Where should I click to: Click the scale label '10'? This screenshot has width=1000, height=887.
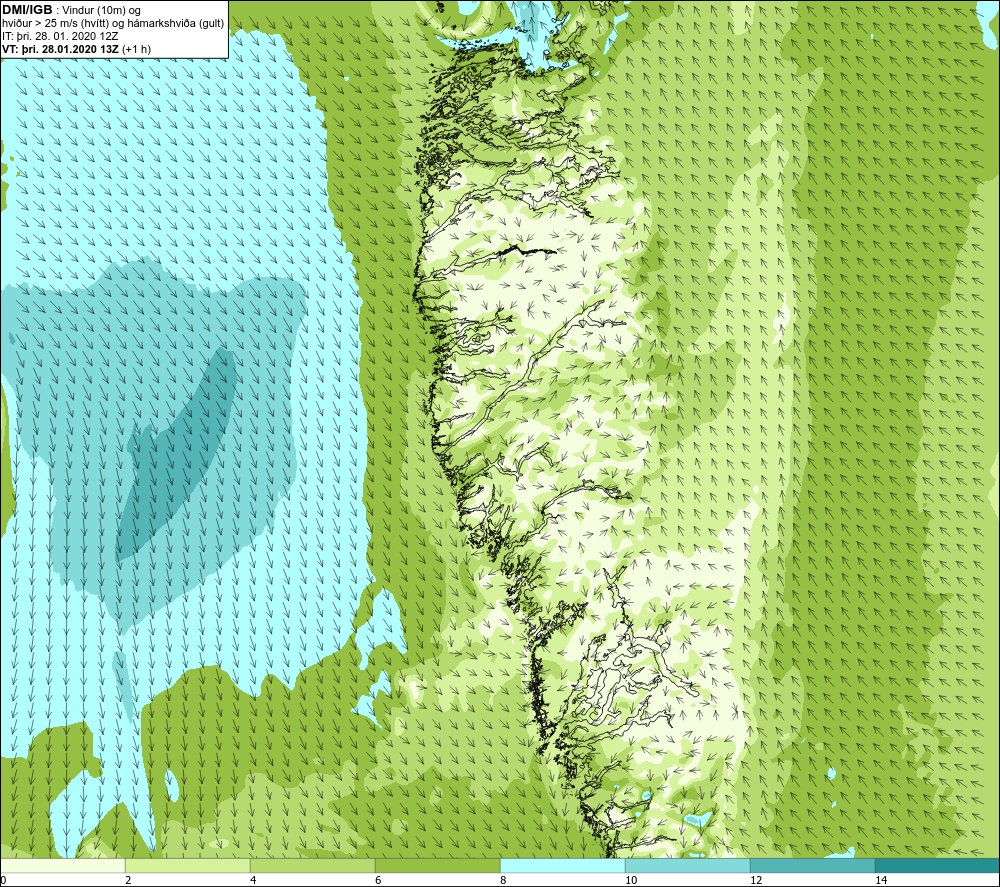tap(631, 880)
